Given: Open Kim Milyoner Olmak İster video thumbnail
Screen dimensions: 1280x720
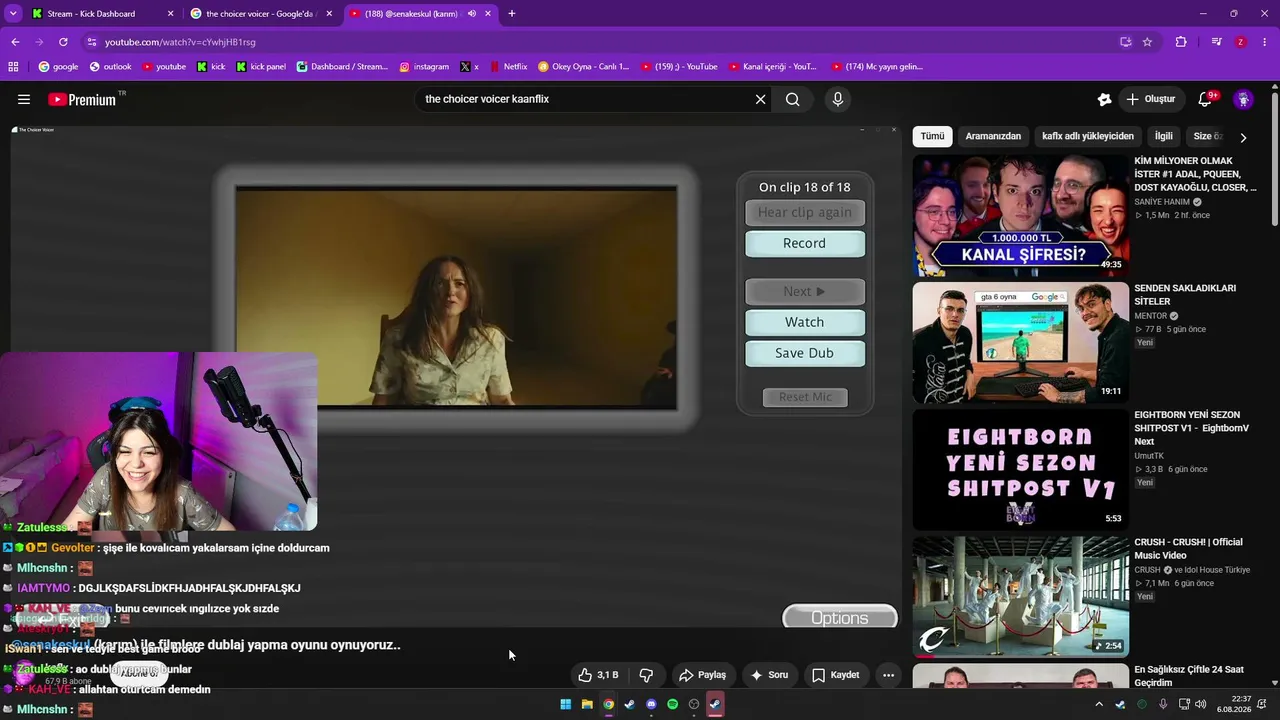Looking at the screenshot, I should pyautogui.click(x=1021, y=215).
